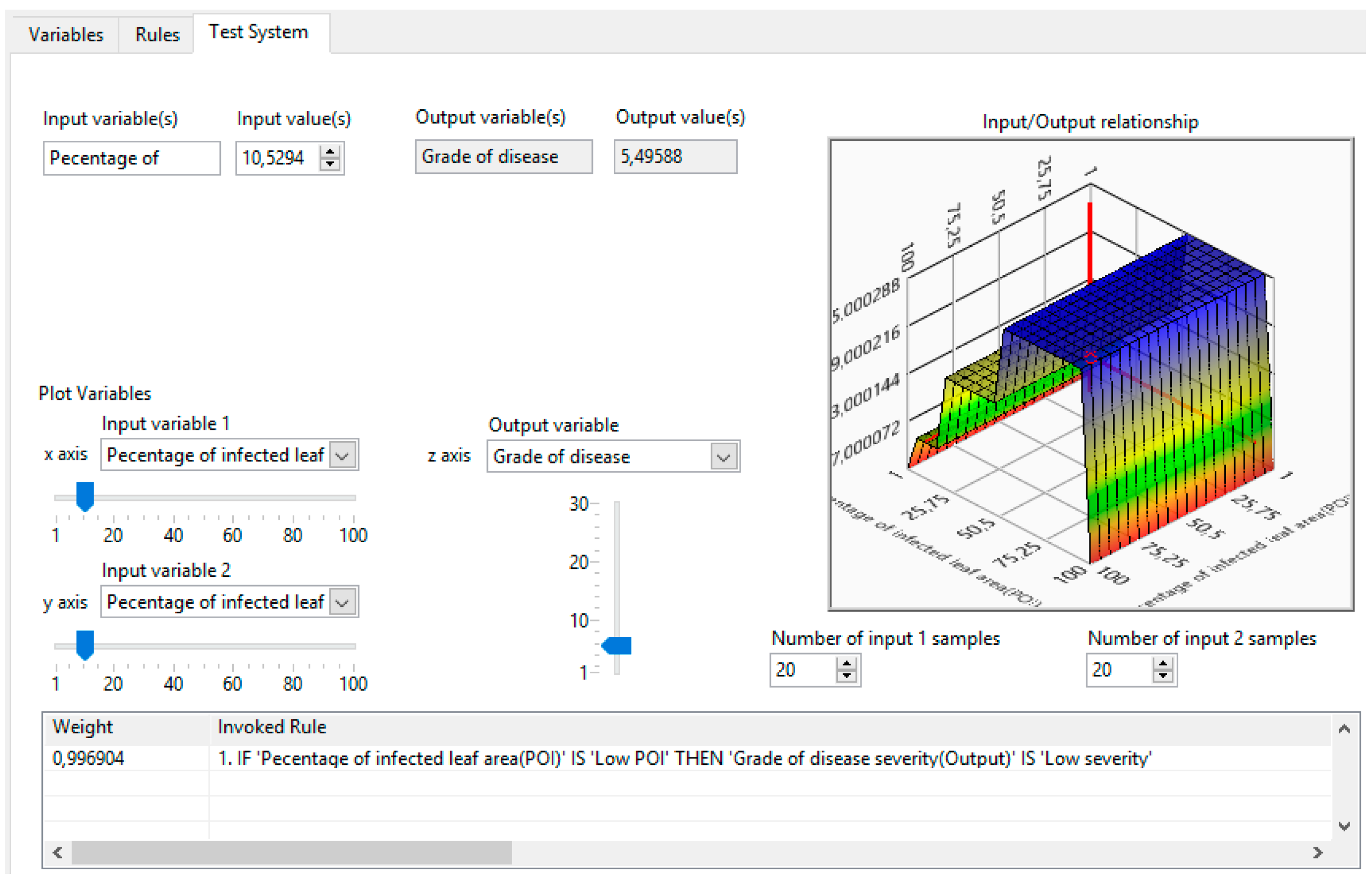1372x881 pixels.
Task: Decrease Number of input 2 samples
Action: point(1163,675)
